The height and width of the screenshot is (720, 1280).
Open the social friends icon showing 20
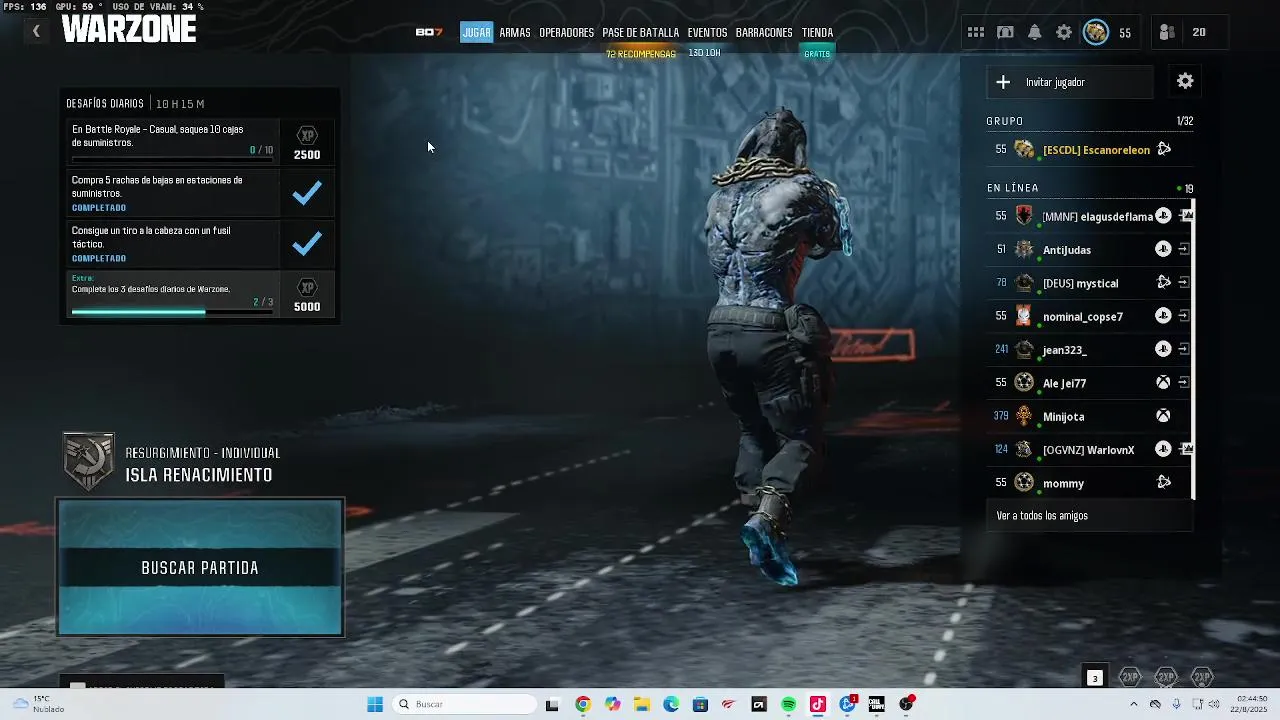click(1166, 32)
